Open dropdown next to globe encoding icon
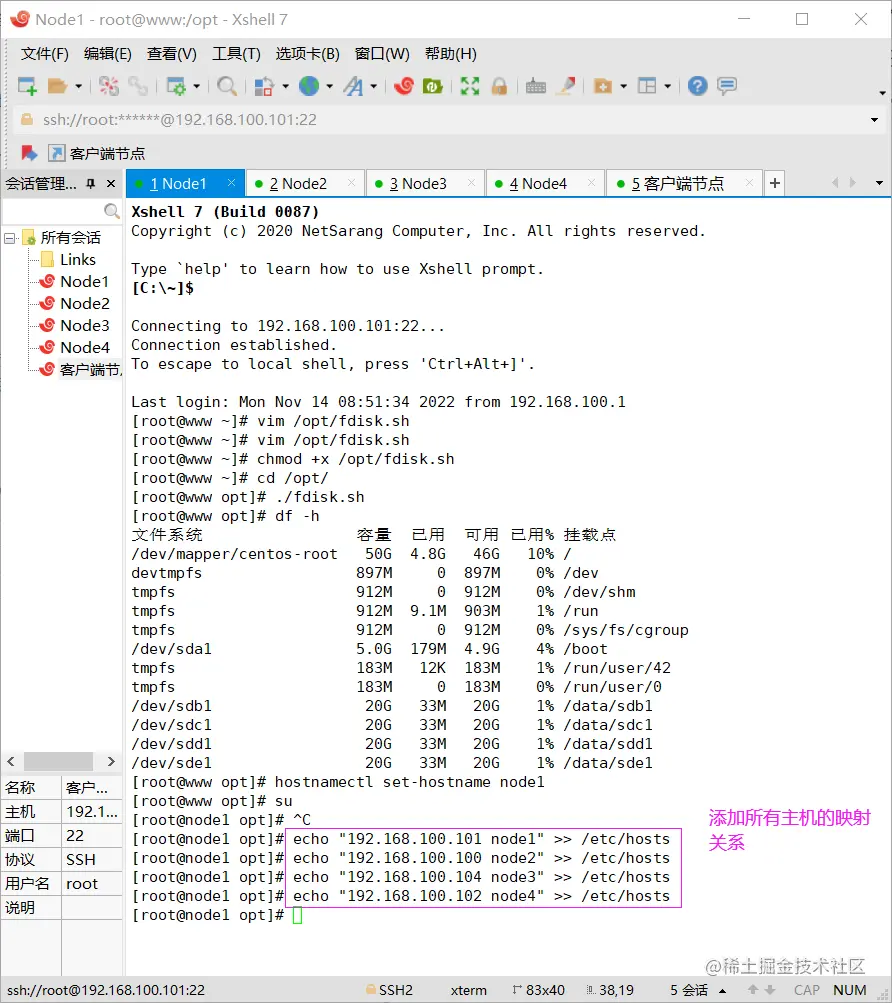892x1003 pixels. [330, 86]
